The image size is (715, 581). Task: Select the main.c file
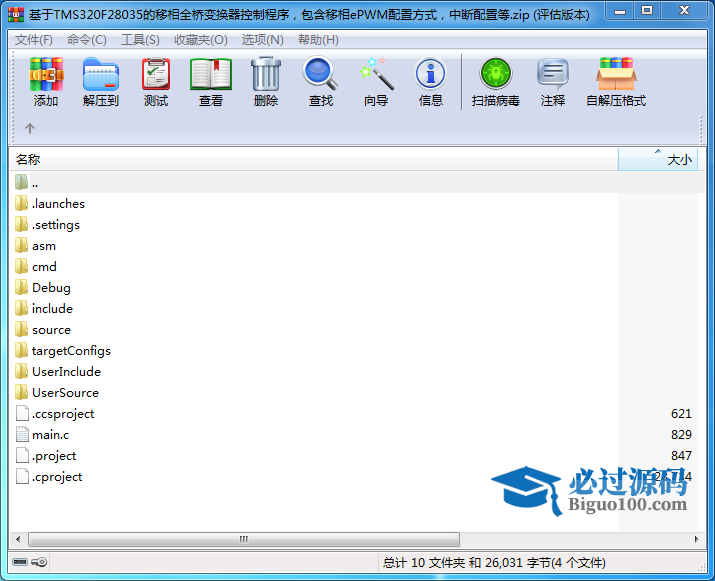(x=50, y=435)
